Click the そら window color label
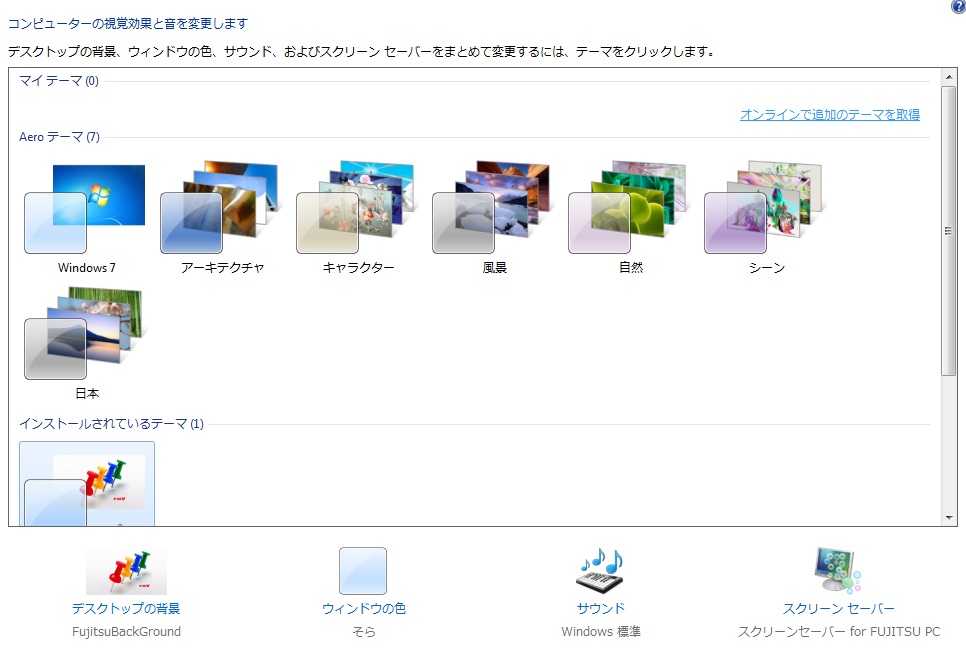 click(x=363, y=632)
